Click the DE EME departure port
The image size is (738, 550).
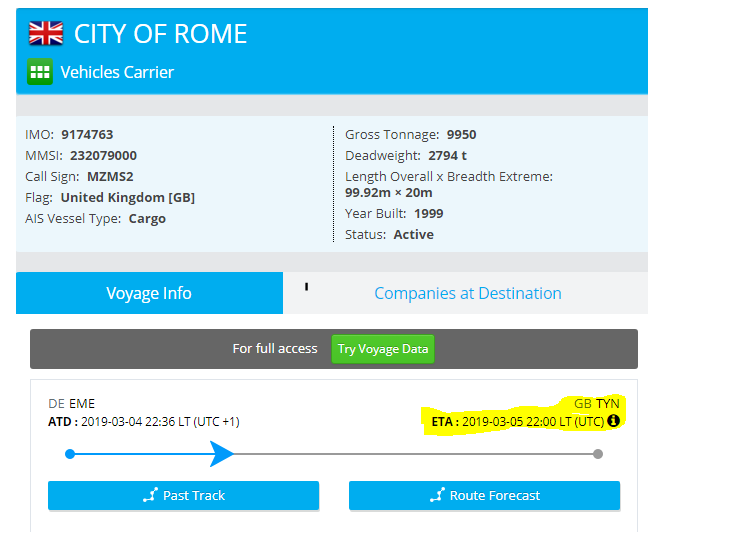[72, 404]
